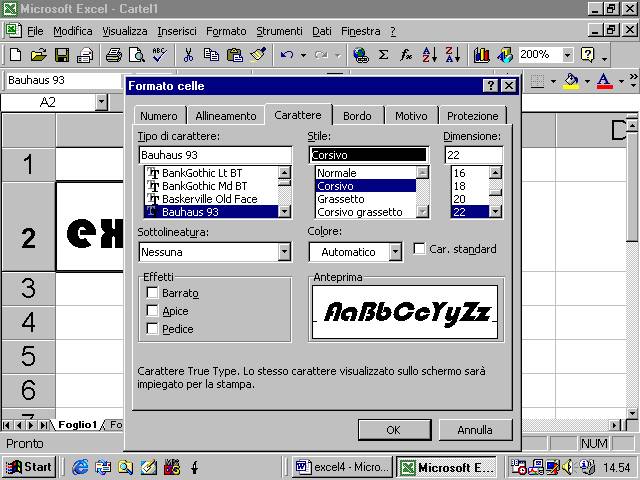The image size is (640, 480).
Task: Click the volume speaker tray icon
Action: tap(567, 467)
